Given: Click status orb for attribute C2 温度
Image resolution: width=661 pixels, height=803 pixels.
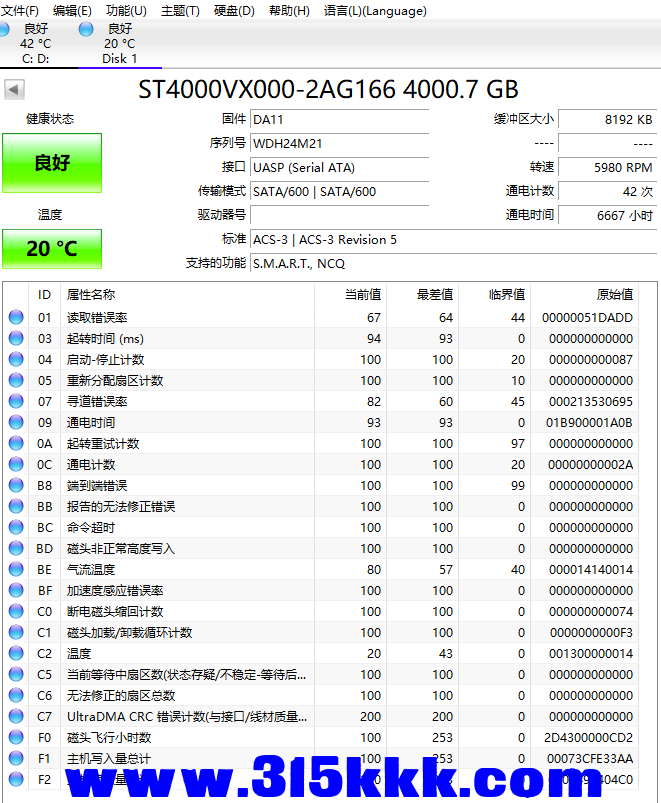Looking at the screenshot, I should point(16,653).
